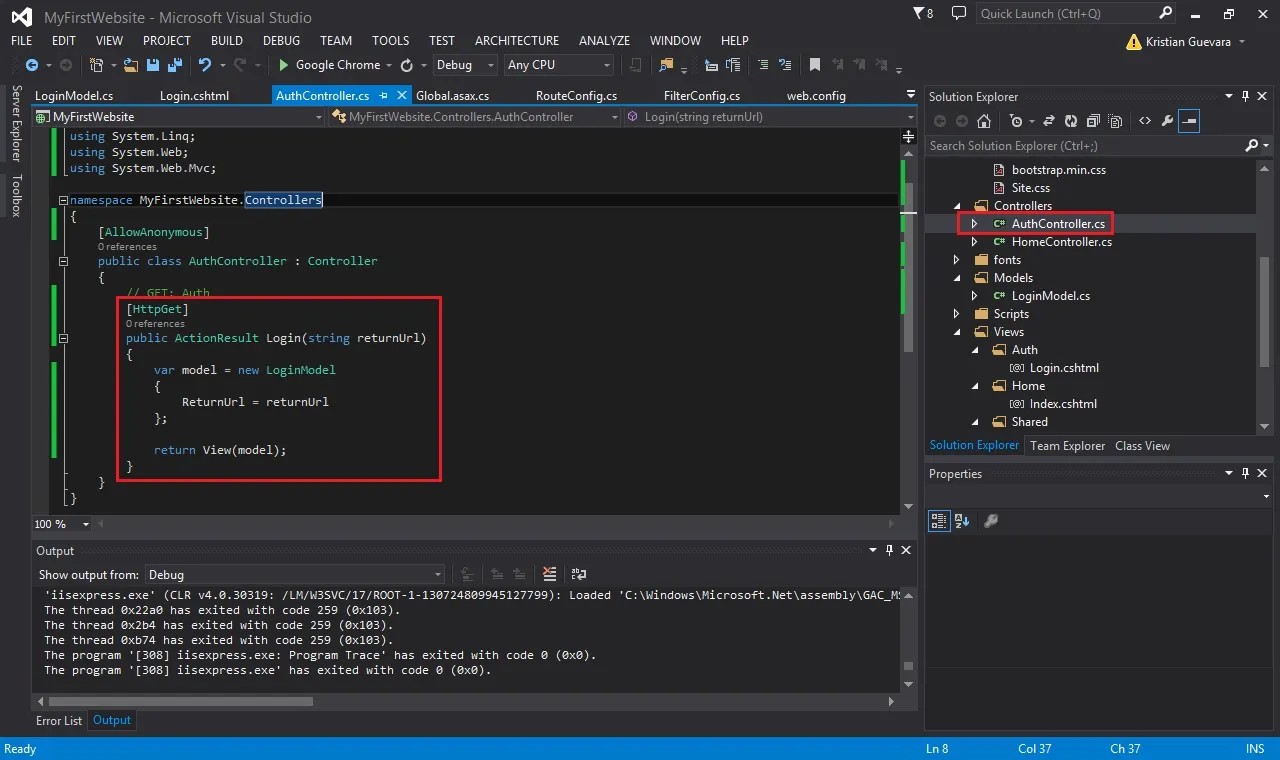Open the Show output from dropdown
Viewport: 1280px width, 760px height.
pos(294,575)
